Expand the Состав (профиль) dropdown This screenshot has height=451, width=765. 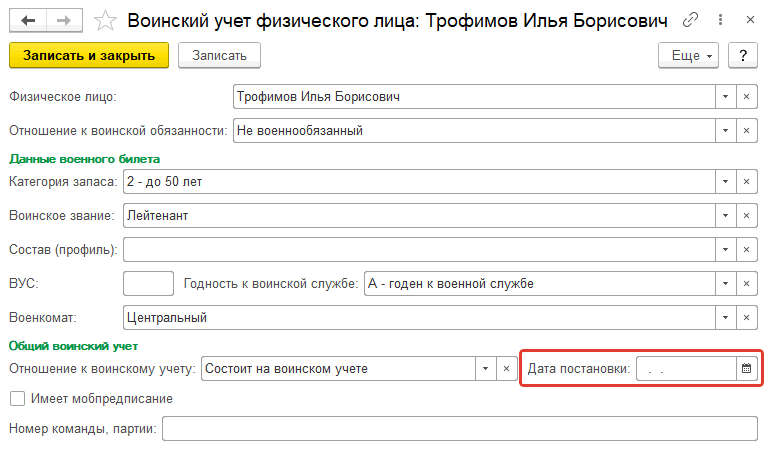coord(725,250)
